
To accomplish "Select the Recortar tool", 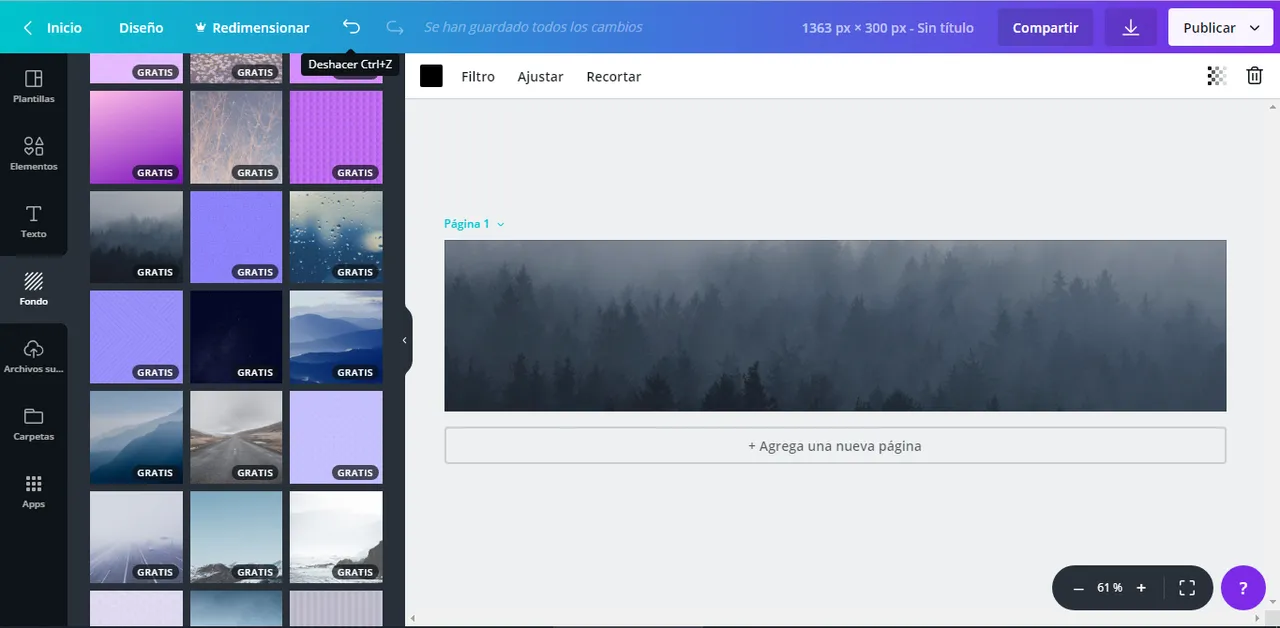I will (x=613, y=76).
